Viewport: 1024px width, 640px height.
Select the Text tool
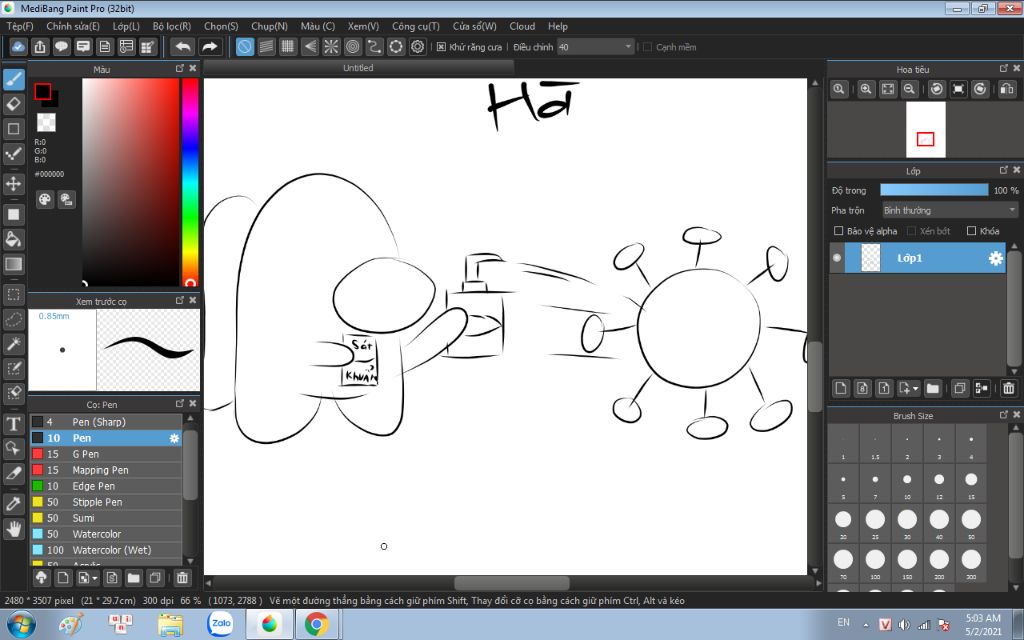(14, 424)
